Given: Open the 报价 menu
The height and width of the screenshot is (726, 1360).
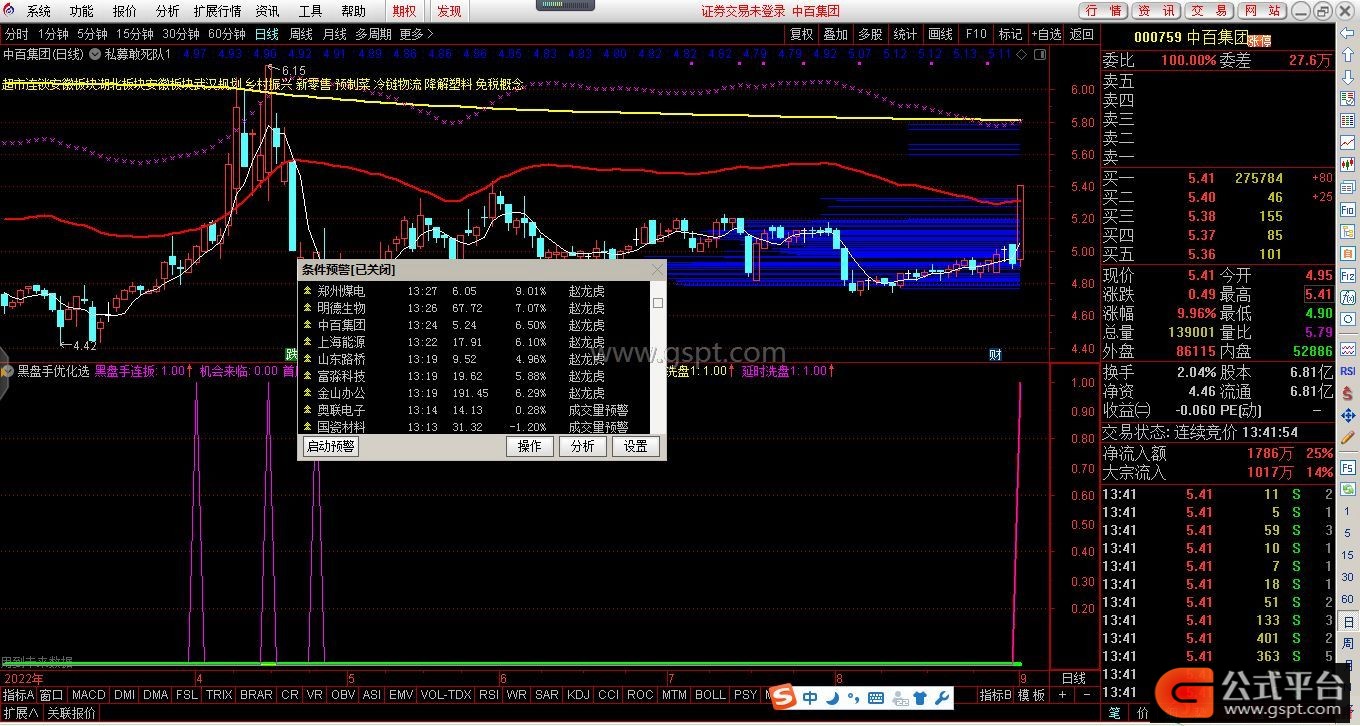Looking at the screenshot, I should pyautogui.click(x=125, y=11).
